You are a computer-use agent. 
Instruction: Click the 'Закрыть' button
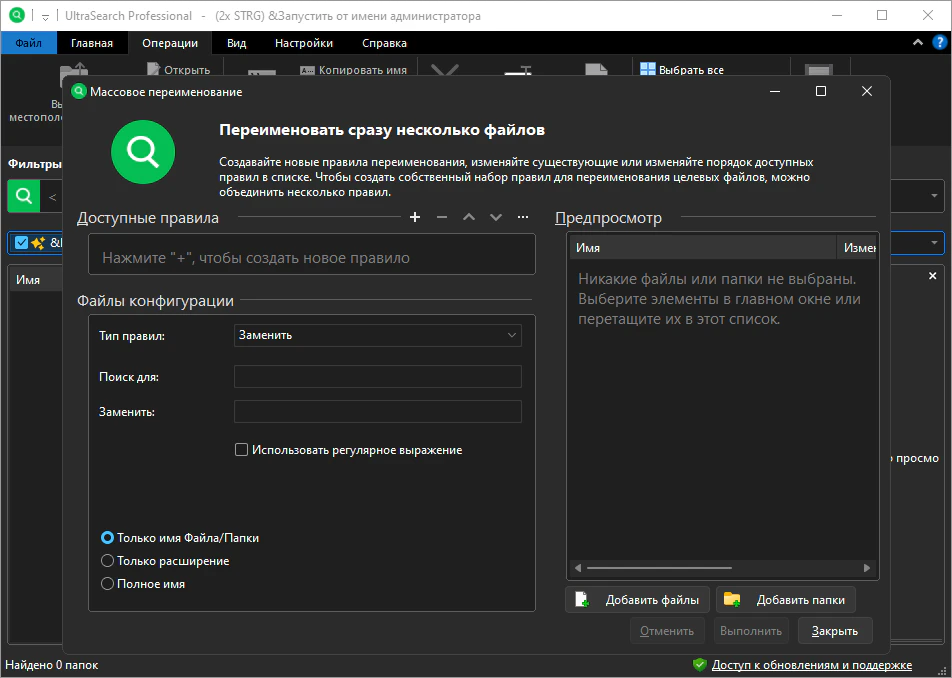point(834,631)
